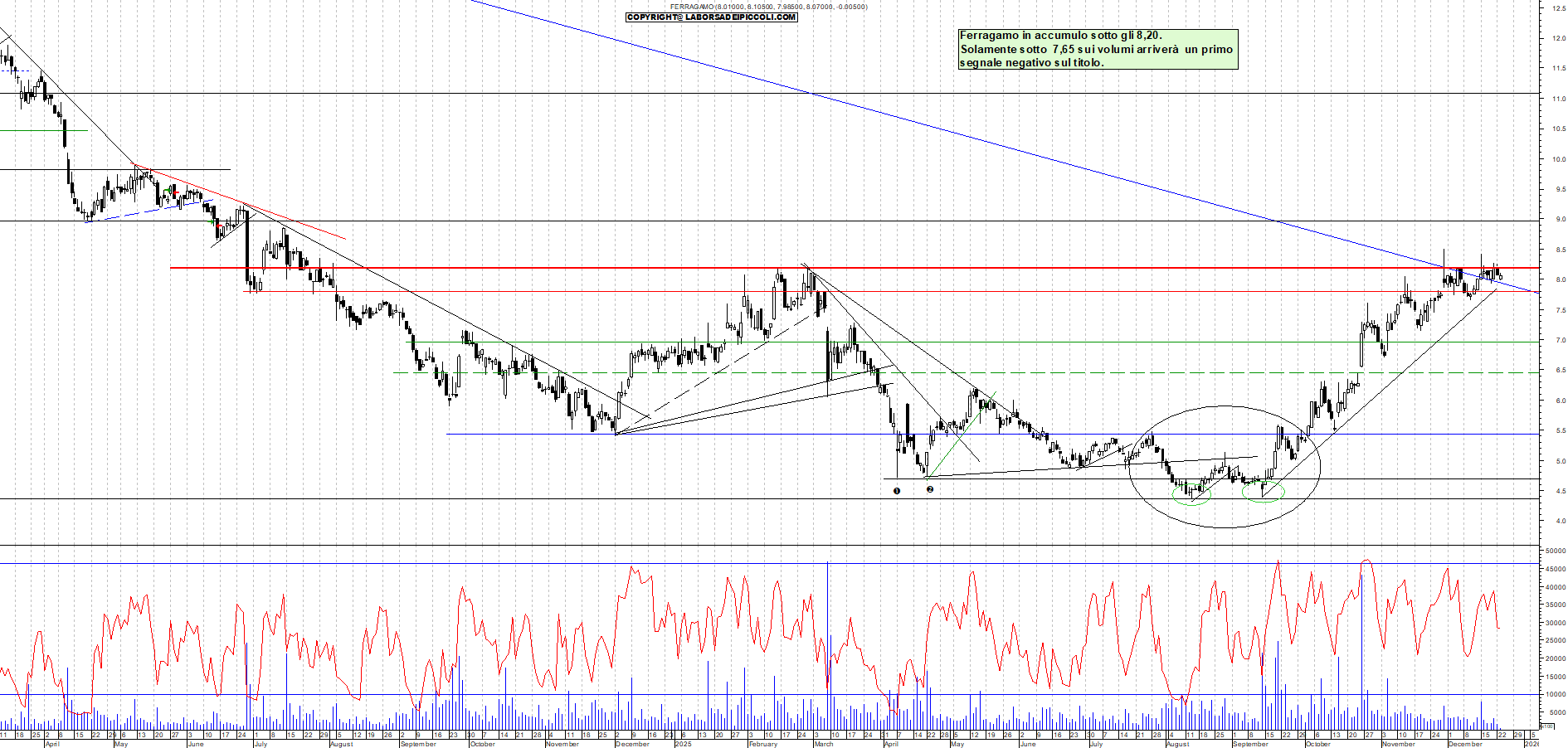Click the 4.0 price axis label

tap(1559, 522)
